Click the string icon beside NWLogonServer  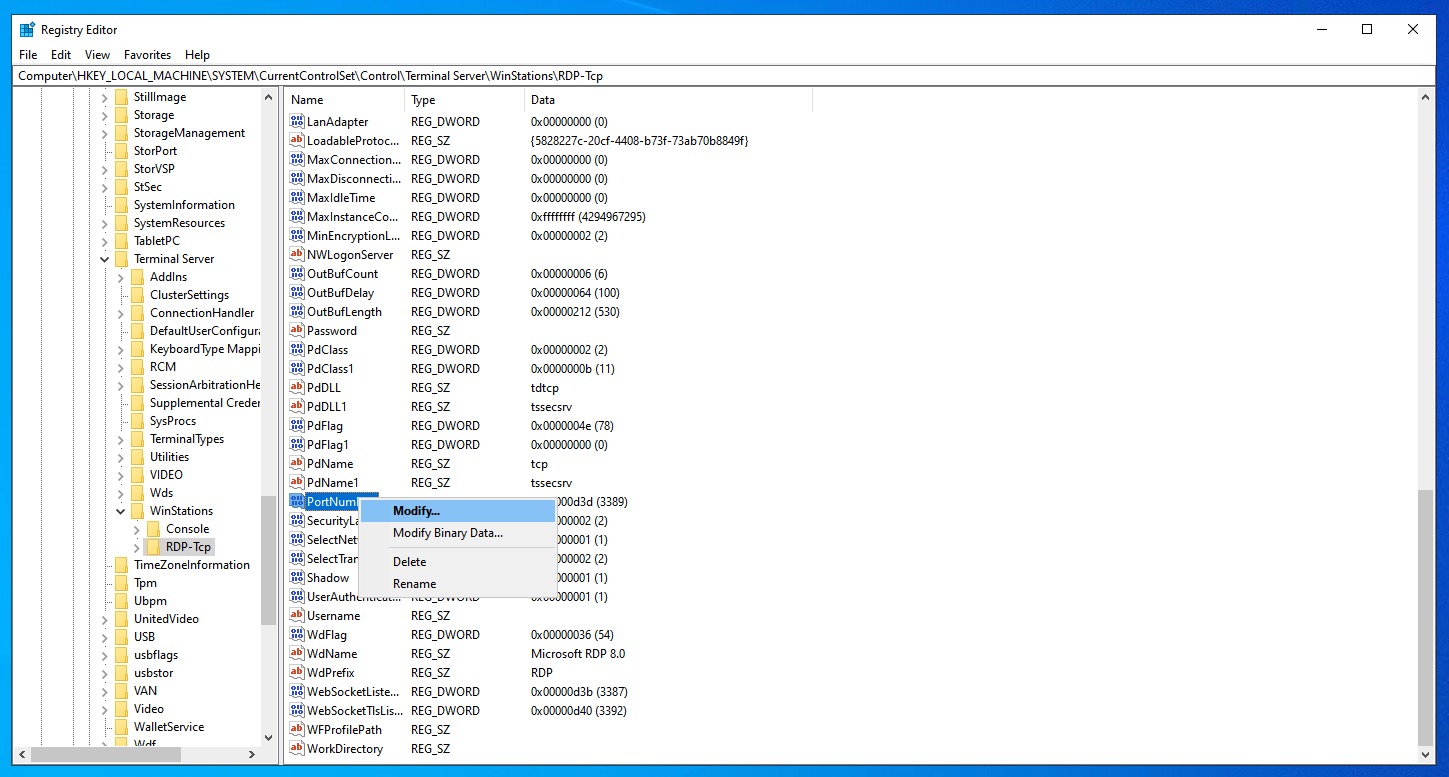(296, 255)
